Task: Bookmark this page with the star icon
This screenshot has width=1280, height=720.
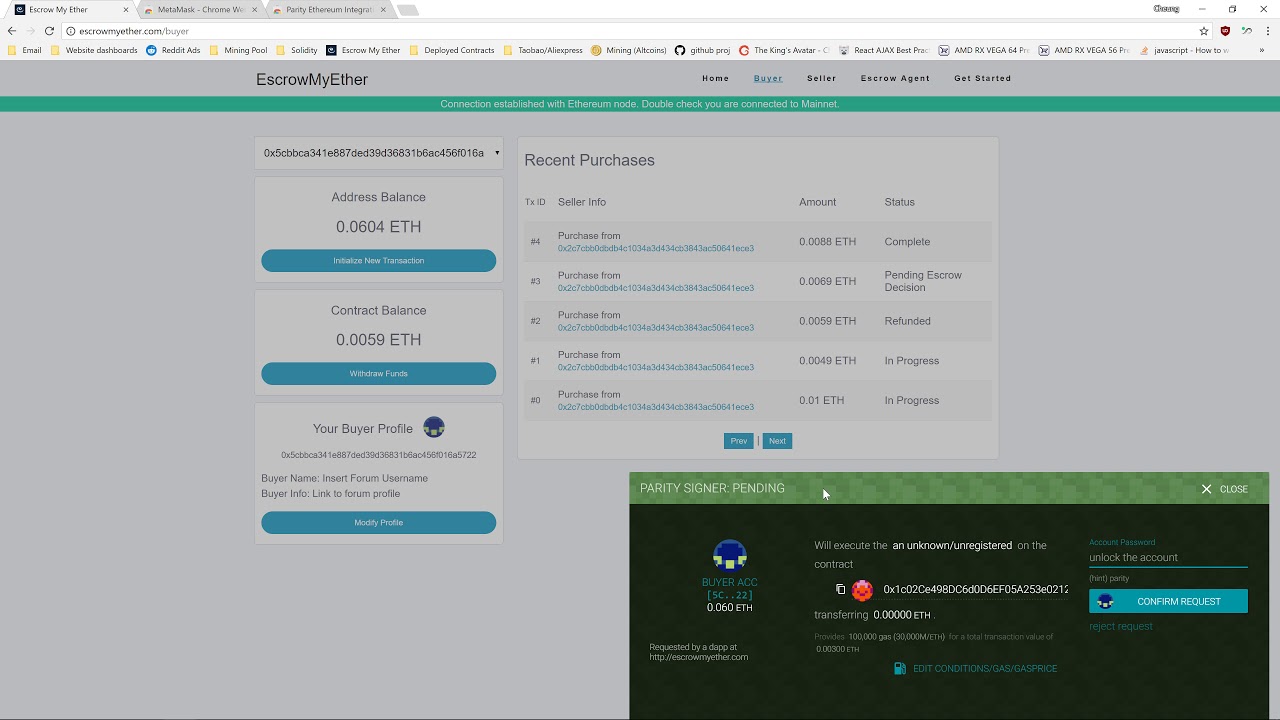Action: pos(1204,31)
